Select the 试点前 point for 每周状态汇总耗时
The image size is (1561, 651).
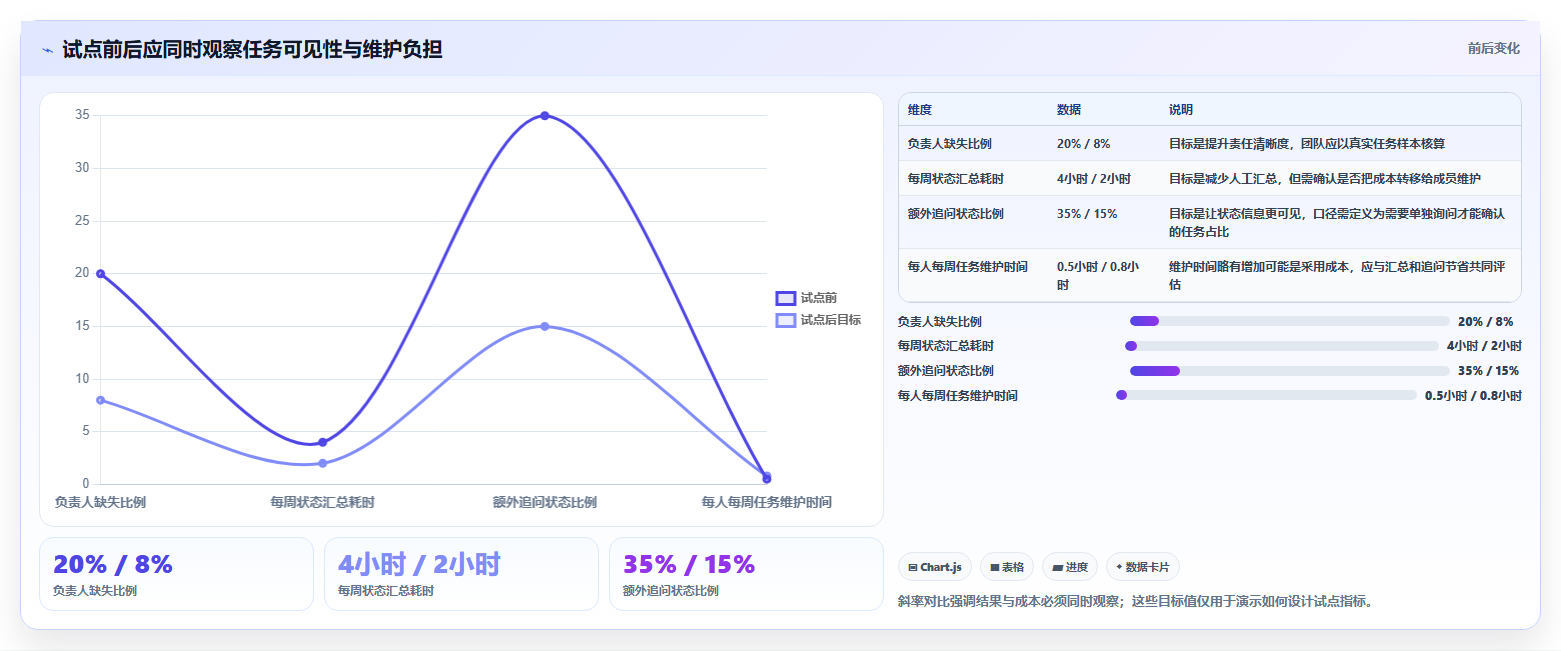coord(322,442)
